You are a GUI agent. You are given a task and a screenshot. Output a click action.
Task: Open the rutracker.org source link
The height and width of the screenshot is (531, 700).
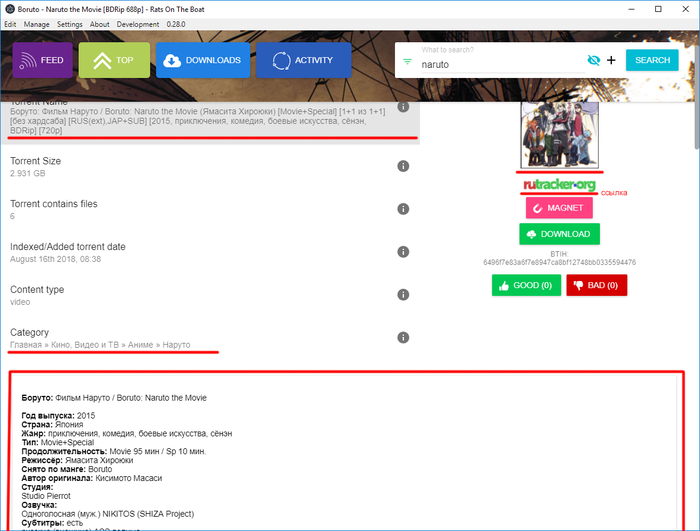pos(558,185)
